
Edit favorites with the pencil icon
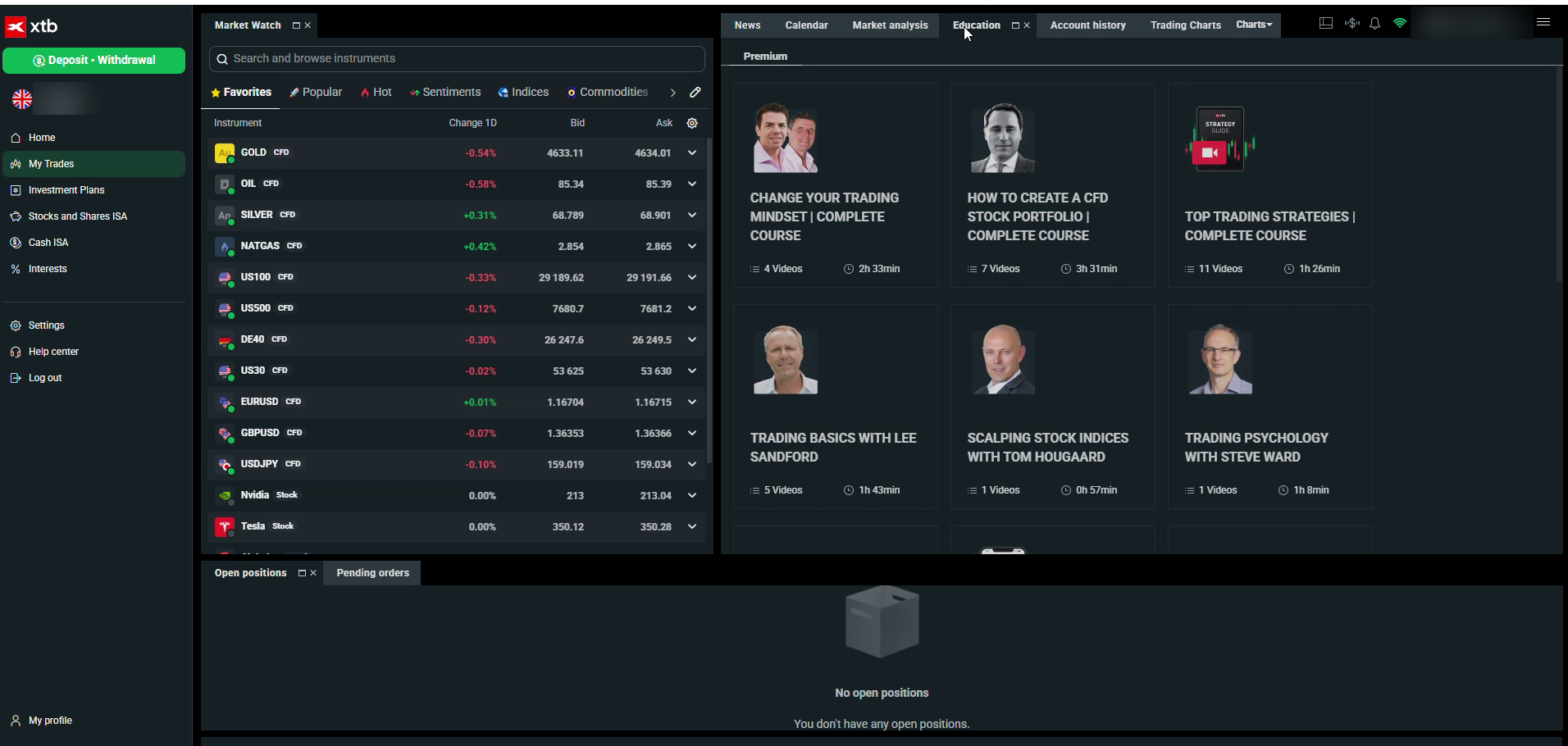pos(695,93)
